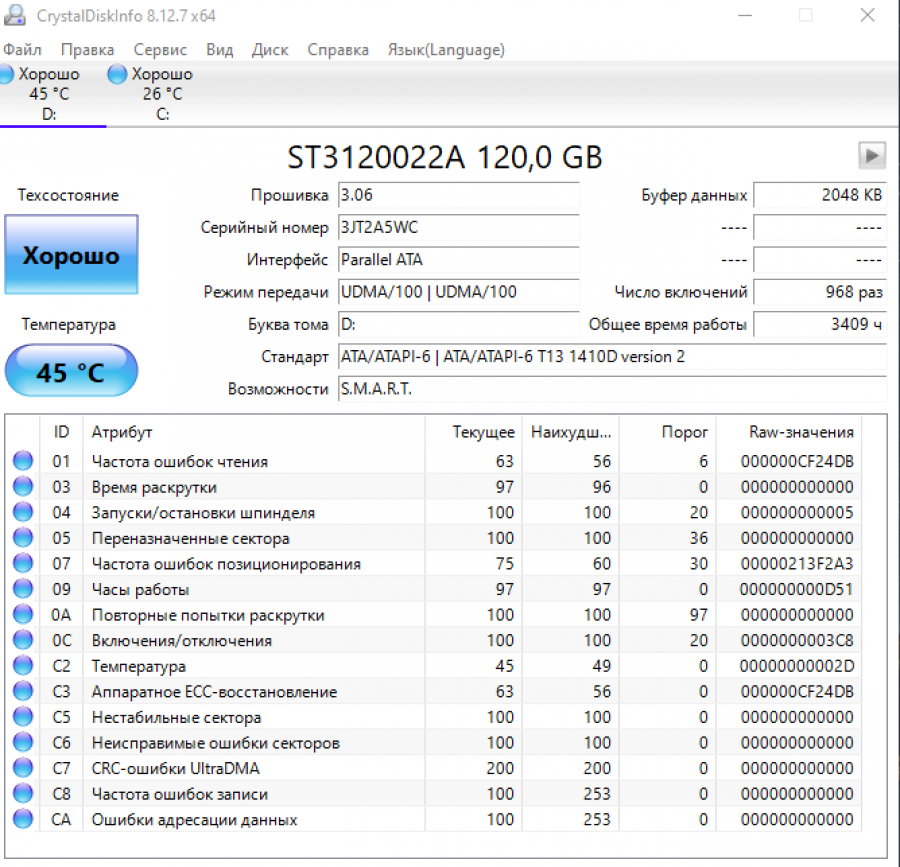
Task: Open the Язык(Language) menu
Action: [x=446, y=49]
